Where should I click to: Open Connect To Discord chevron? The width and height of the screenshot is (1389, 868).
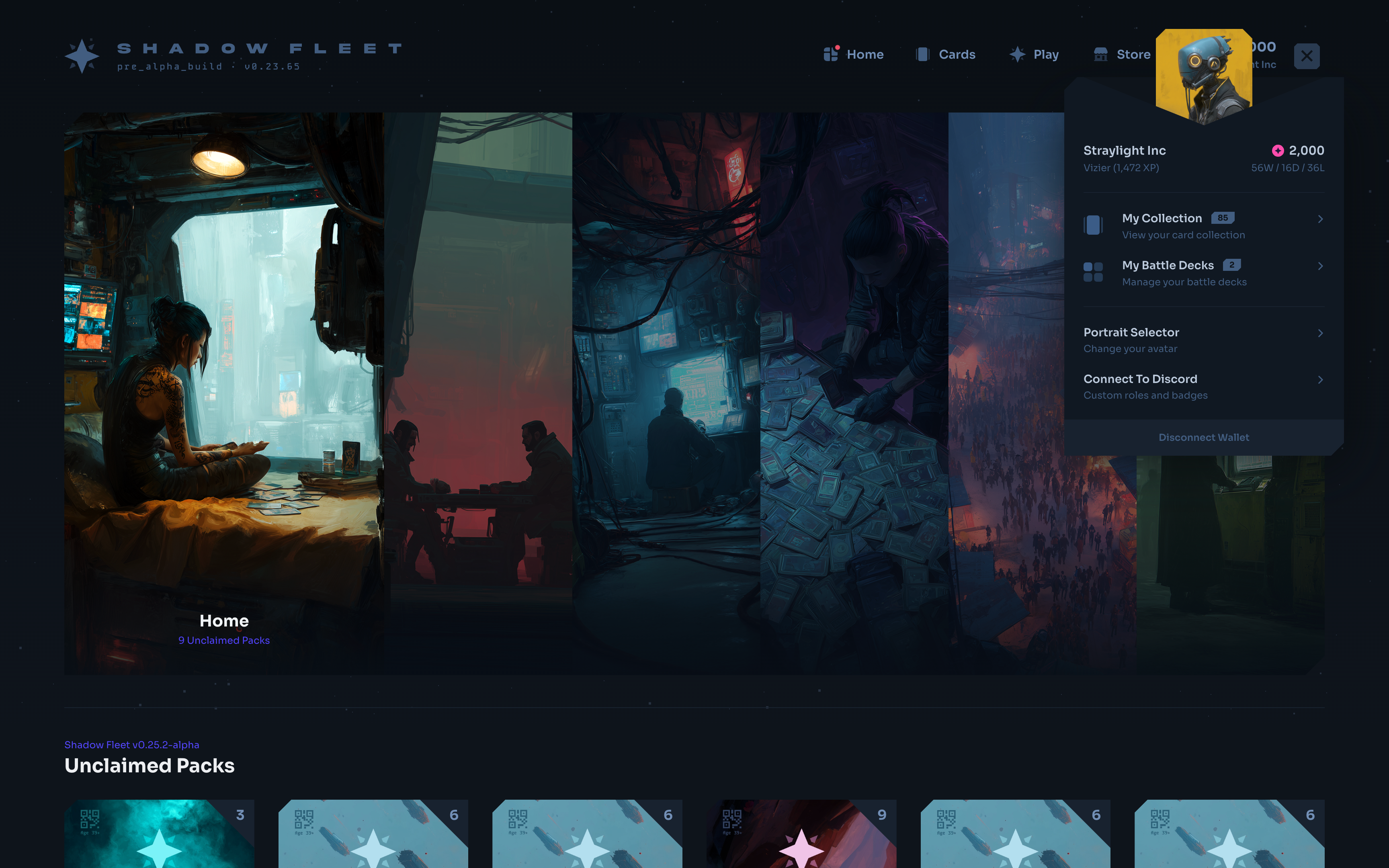1320,379
